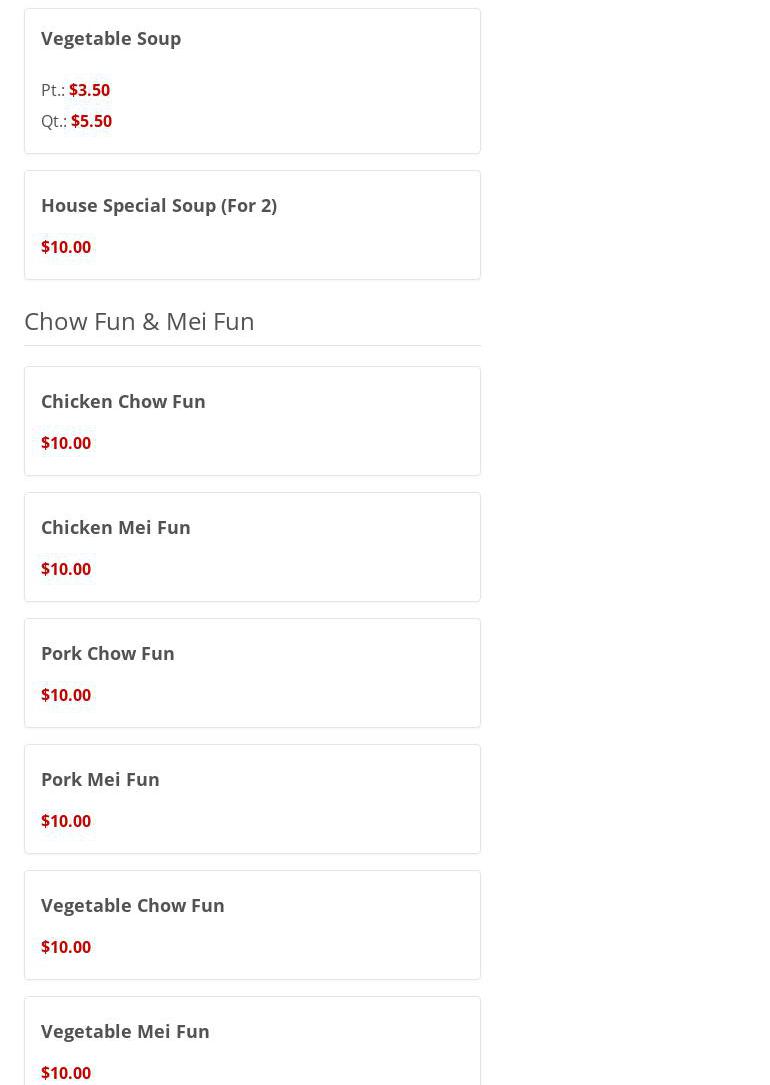The image size is (770, 1085).
Task: Click the Pork Chow Fun price
Action: tap(66, 695)
